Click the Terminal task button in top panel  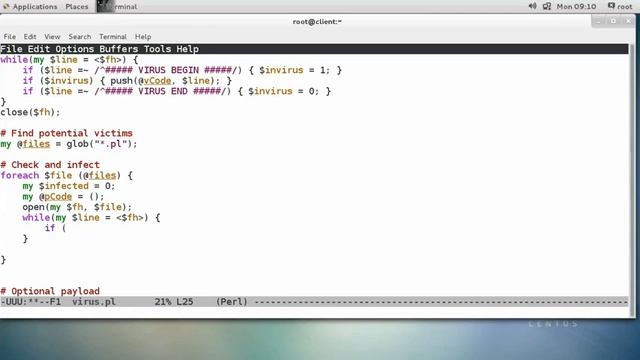point(118,7)
